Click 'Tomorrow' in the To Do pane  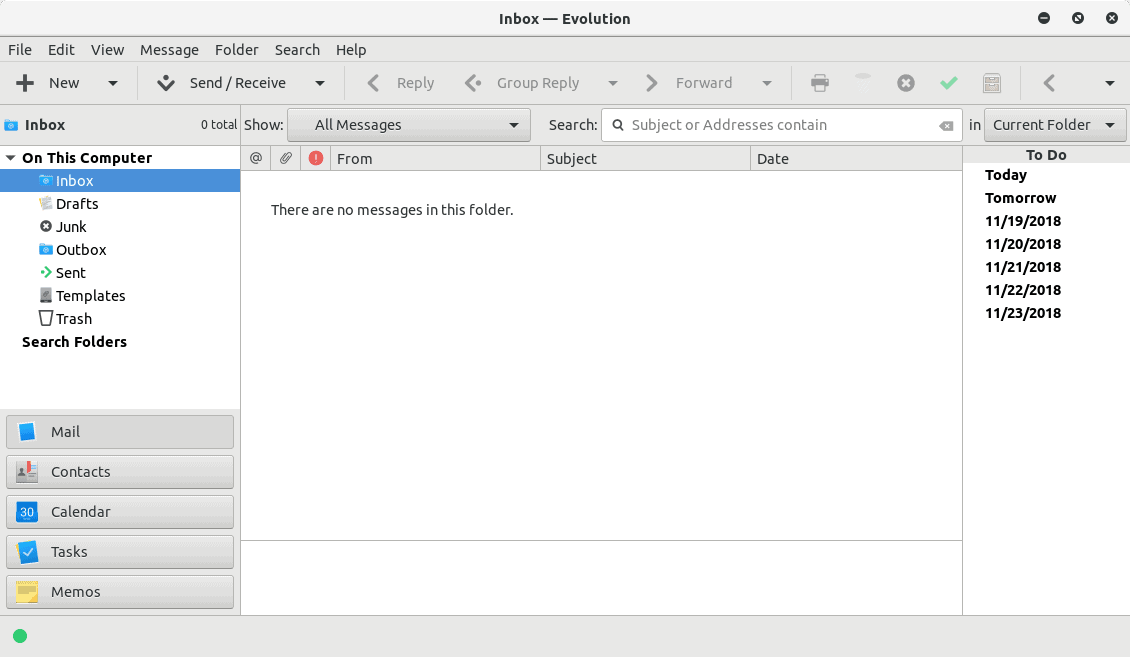click(1020, 198)
